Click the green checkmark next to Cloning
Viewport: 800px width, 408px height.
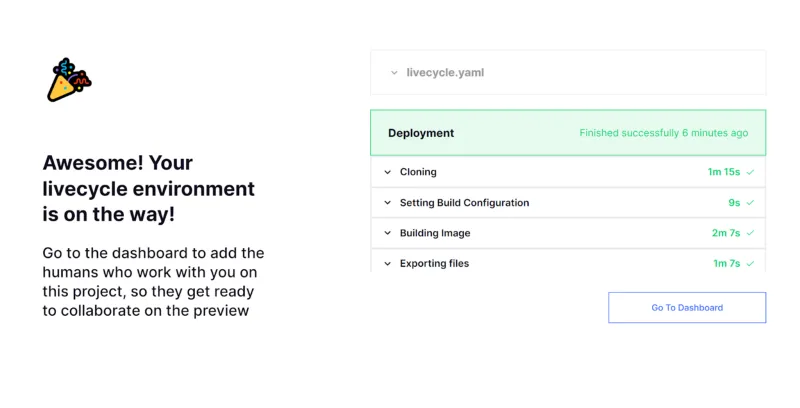[x=750, y=172]
